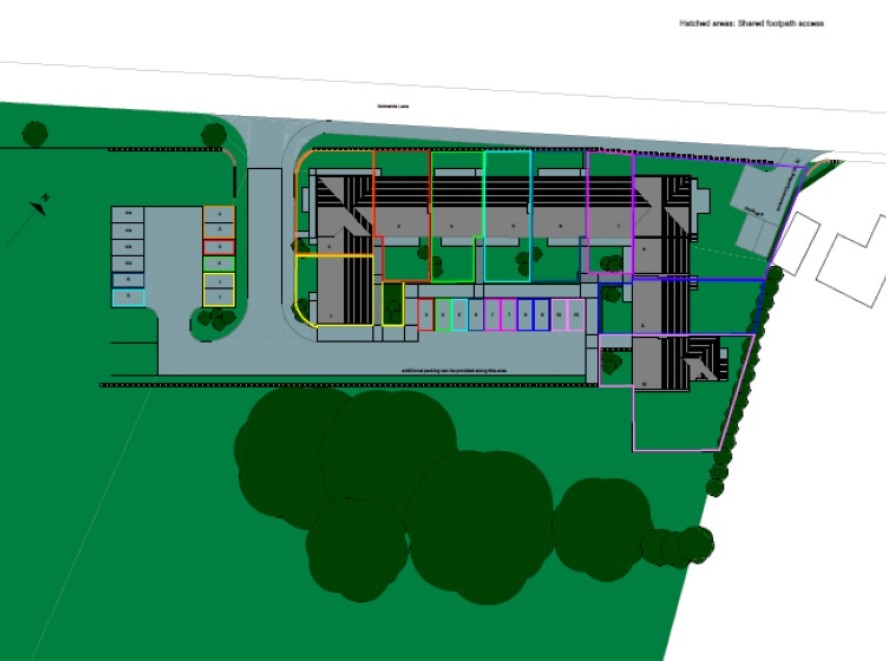This screenshot has width=886, height=661.
Task: Click the large yellow-outlined corner house plot
Action: point(335,290)
